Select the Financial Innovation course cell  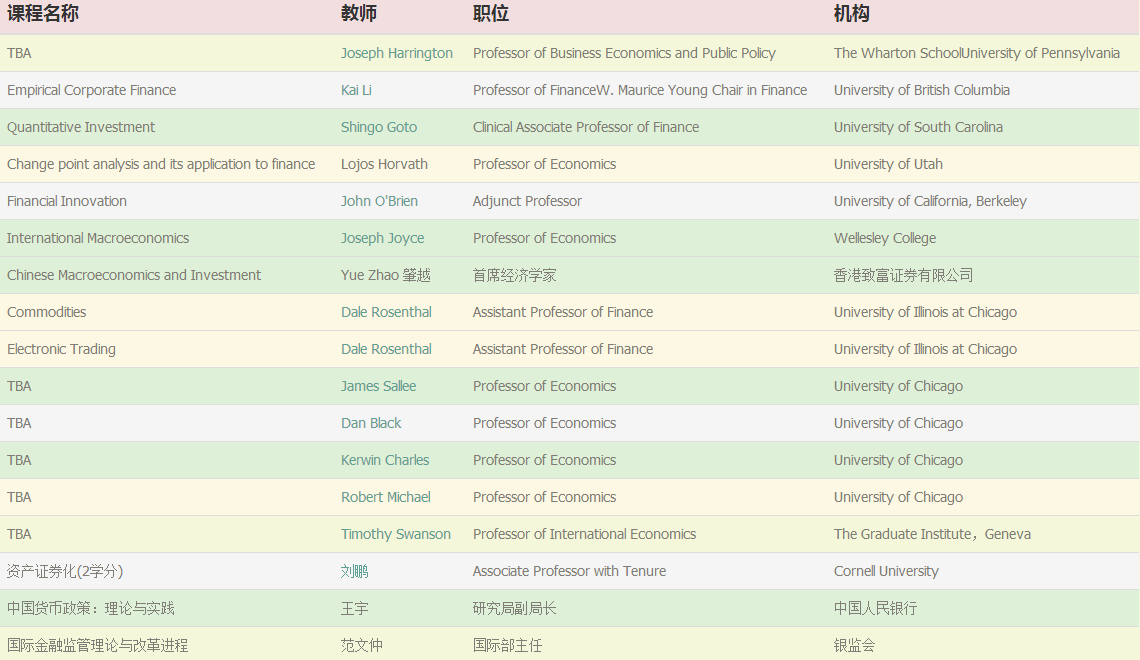tap(67, 201)
